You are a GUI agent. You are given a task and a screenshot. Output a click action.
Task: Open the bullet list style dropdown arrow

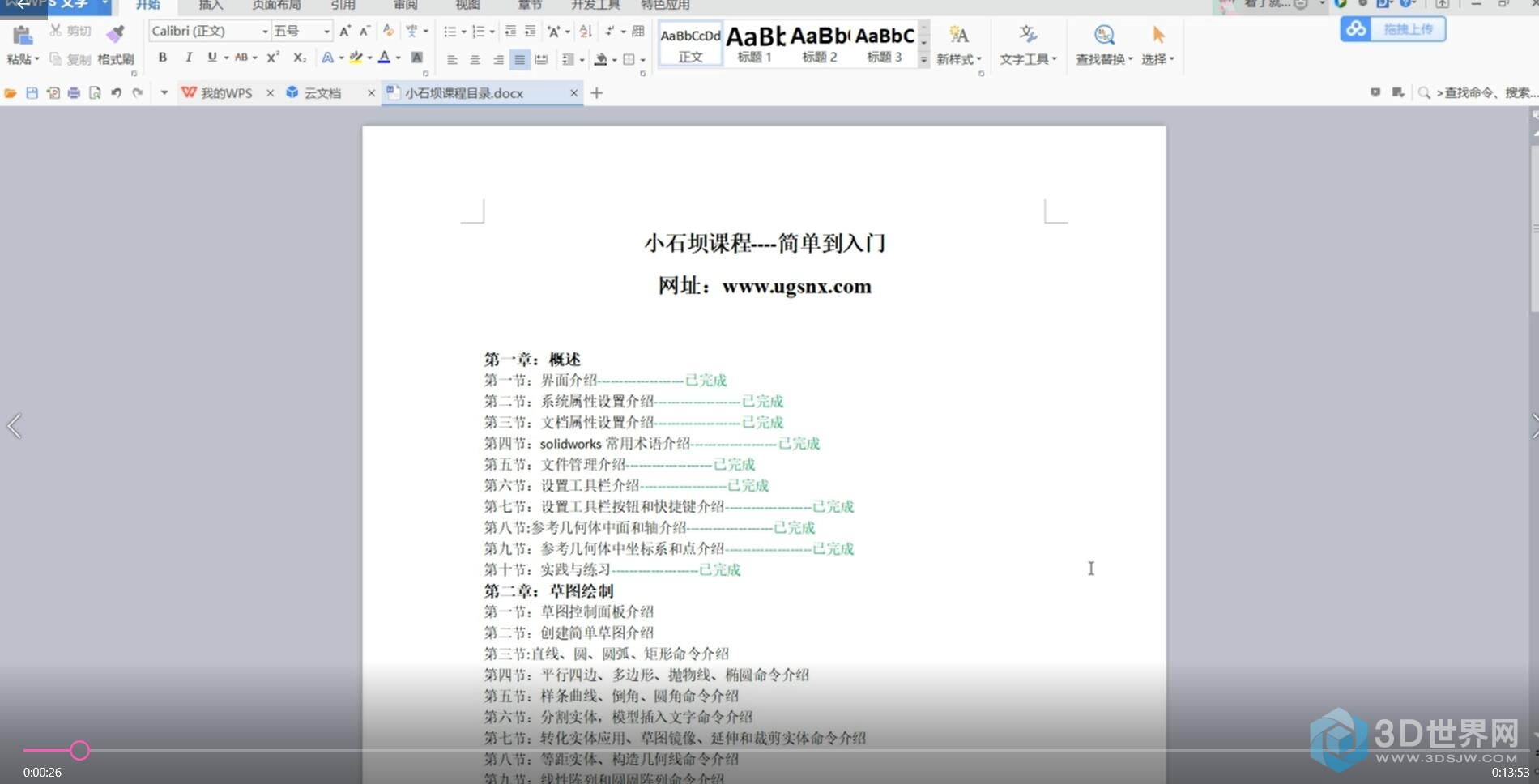pyautogui.click(x=463, y=32)
